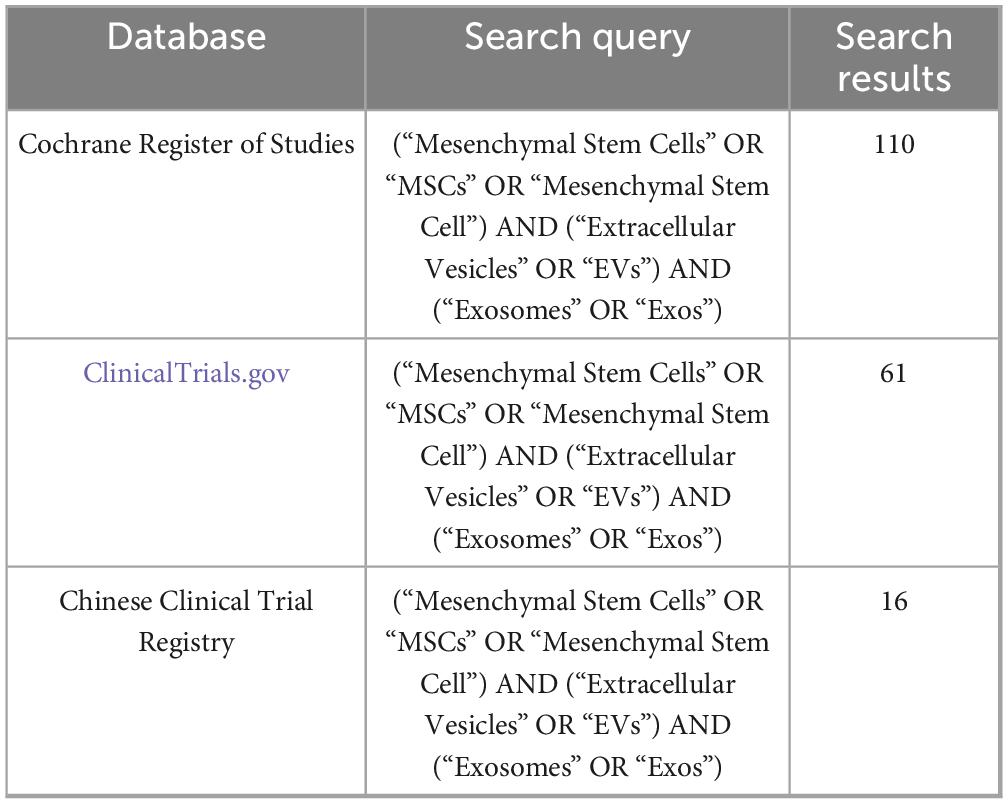Click the first line of the Chinese registry query
The image size is (1008, 804).
577,602
